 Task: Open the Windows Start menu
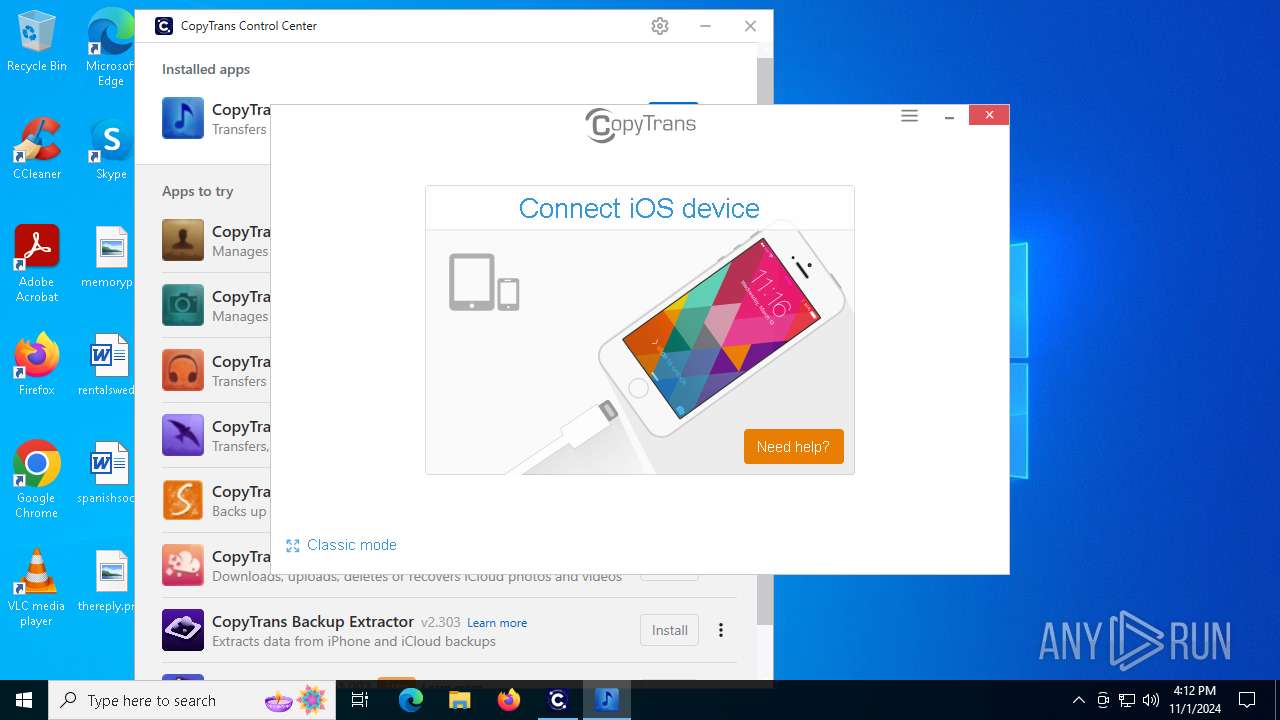(24, 700)
